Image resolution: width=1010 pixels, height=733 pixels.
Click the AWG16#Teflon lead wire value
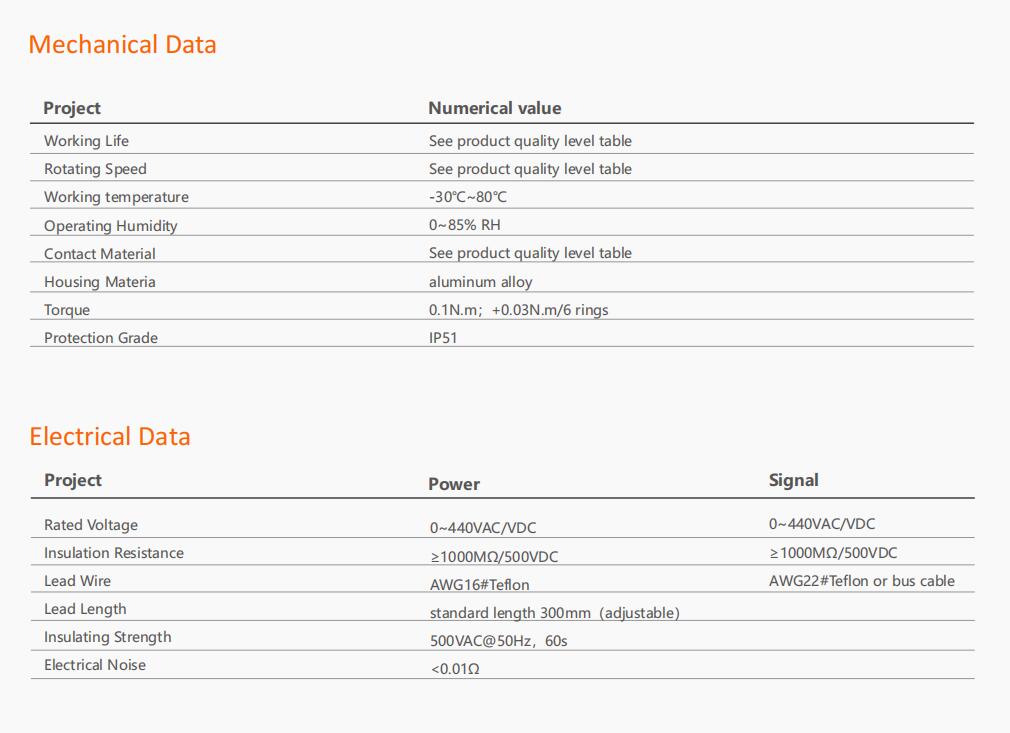pos(480,585)
